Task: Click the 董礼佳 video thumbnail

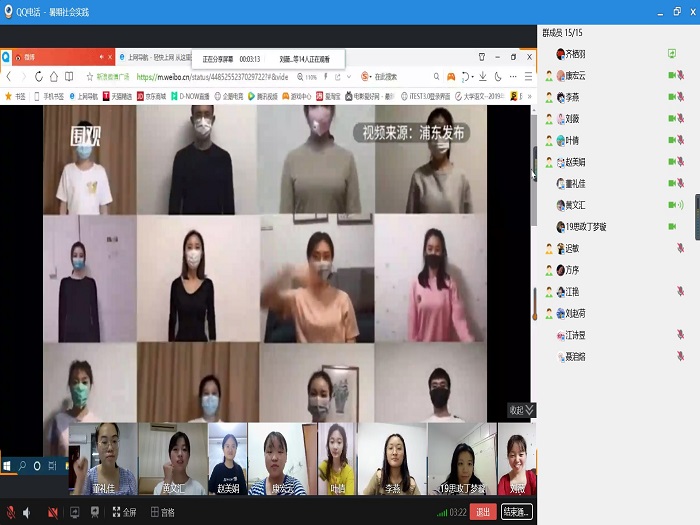Action: coord(103,459)
